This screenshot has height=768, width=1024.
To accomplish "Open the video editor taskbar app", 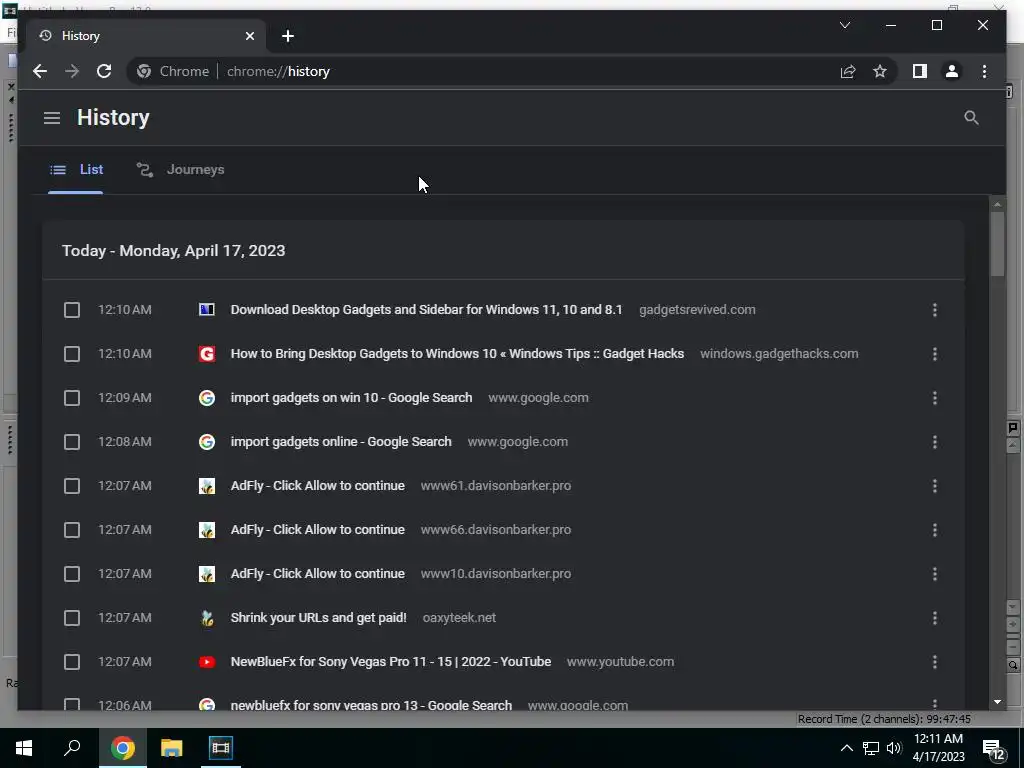I will 221,748.
